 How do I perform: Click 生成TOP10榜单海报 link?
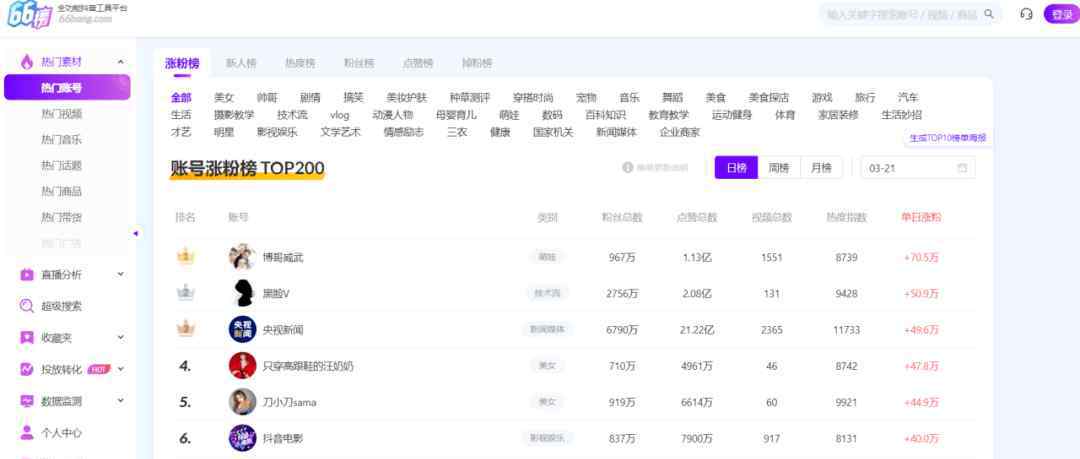pos(948,138)
